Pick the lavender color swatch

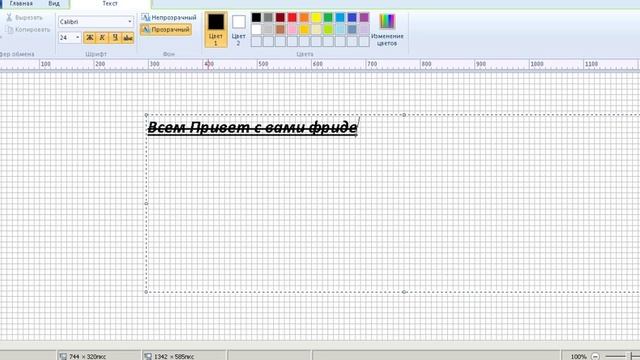pyautogui.click(x=364, y=29)
